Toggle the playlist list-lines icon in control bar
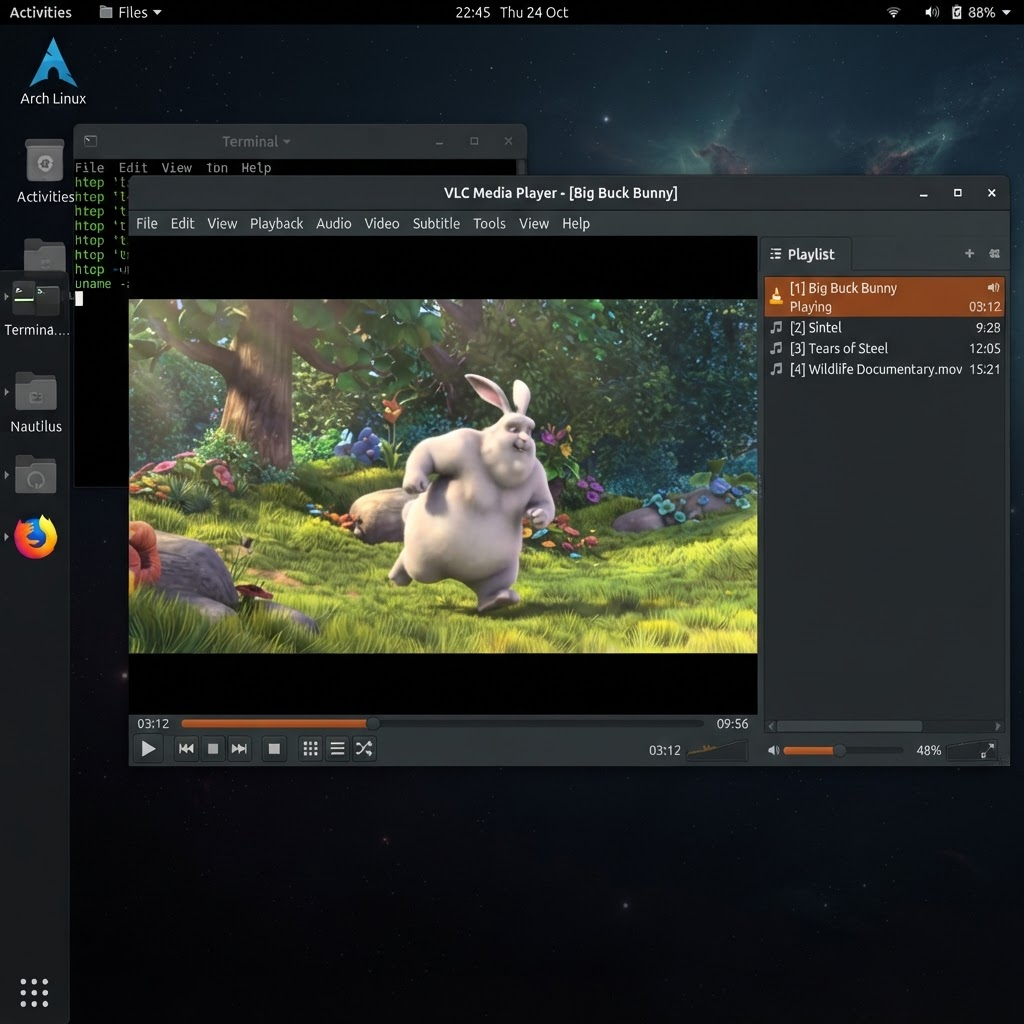The image size is (1024, 1024). 337,748
